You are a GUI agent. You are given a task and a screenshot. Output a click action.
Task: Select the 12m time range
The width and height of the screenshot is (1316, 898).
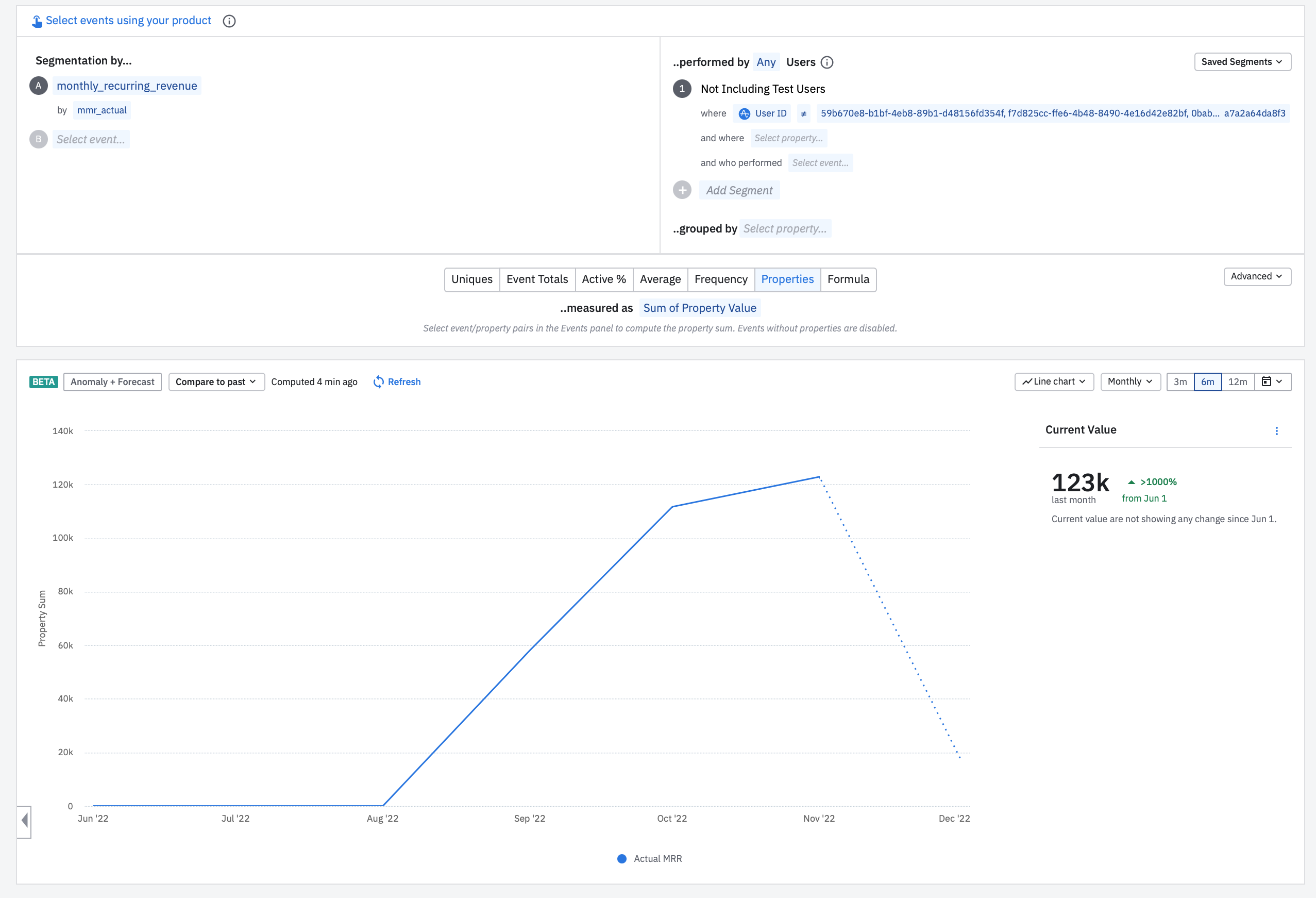click(x=1237, y=382)
